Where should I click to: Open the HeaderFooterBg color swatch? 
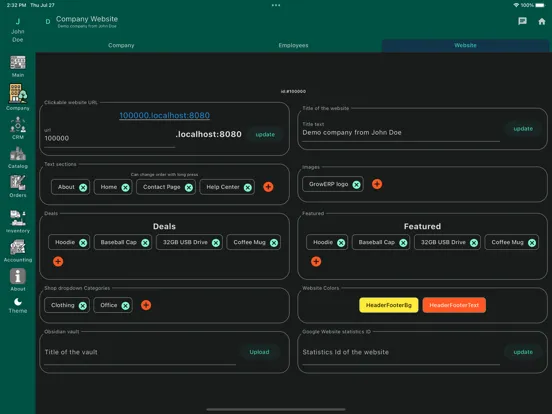tap(389, 305)
